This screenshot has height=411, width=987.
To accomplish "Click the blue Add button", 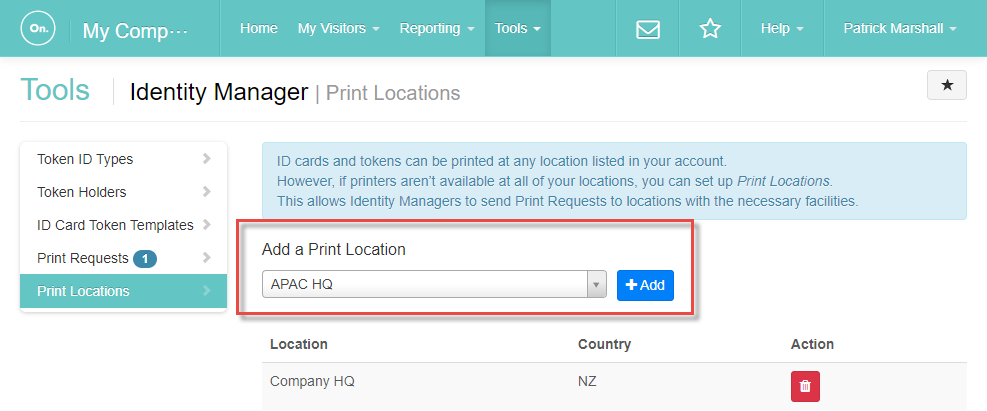I will (x=645, y=285).
